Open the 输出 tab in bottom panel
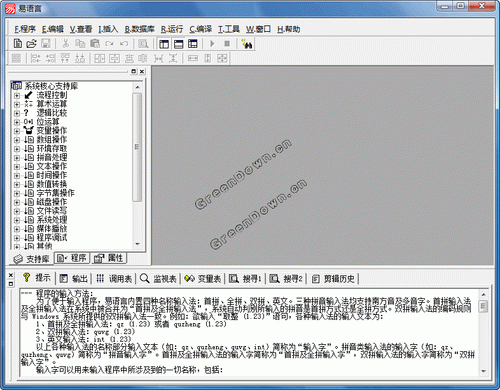Screen dimensions: 500x390 tap(73, 278)
